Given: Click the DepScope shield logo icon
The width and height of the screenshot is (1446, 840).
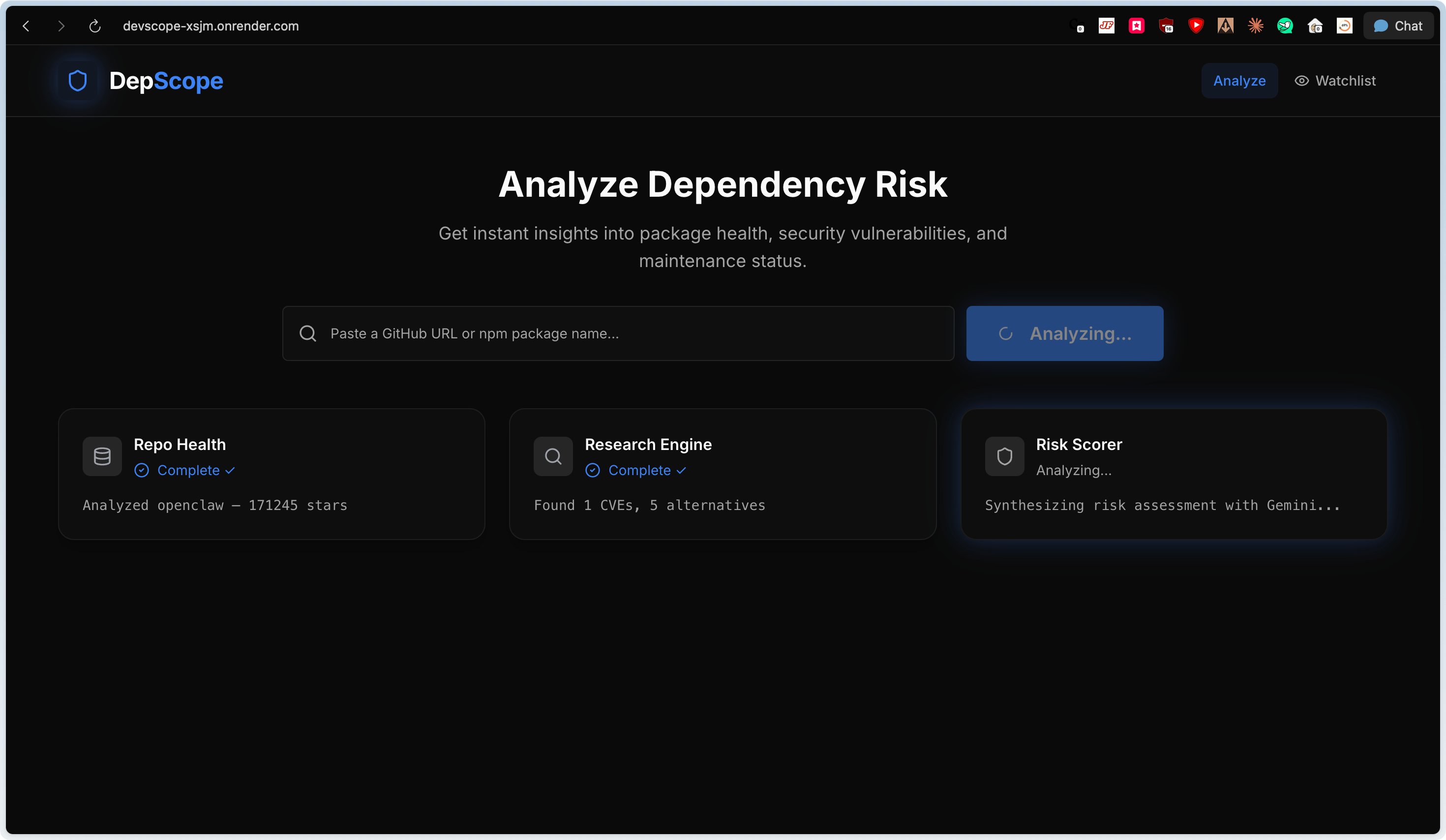Looking at the screenshot, I should [78, 81].
